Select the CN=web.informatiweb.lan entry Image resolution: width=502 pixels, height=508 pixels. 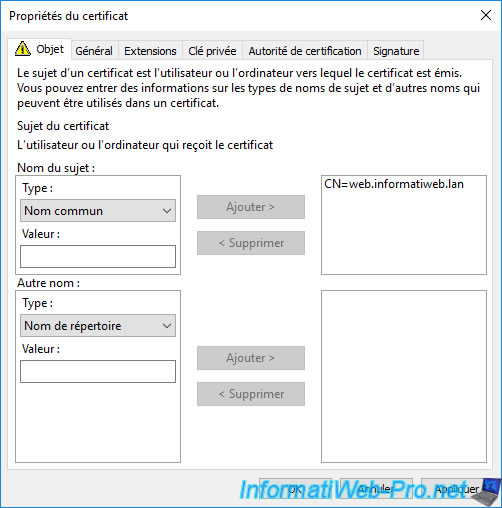pyautogui.click(x=394, y=184)
